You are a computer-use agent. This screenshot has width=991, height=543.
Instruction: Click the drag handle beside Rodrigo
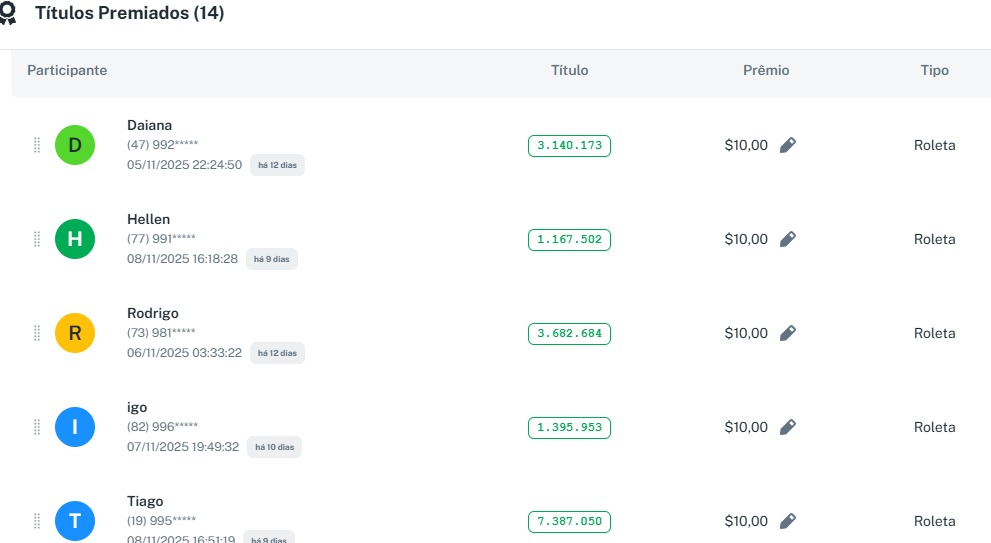coord(37,333)
